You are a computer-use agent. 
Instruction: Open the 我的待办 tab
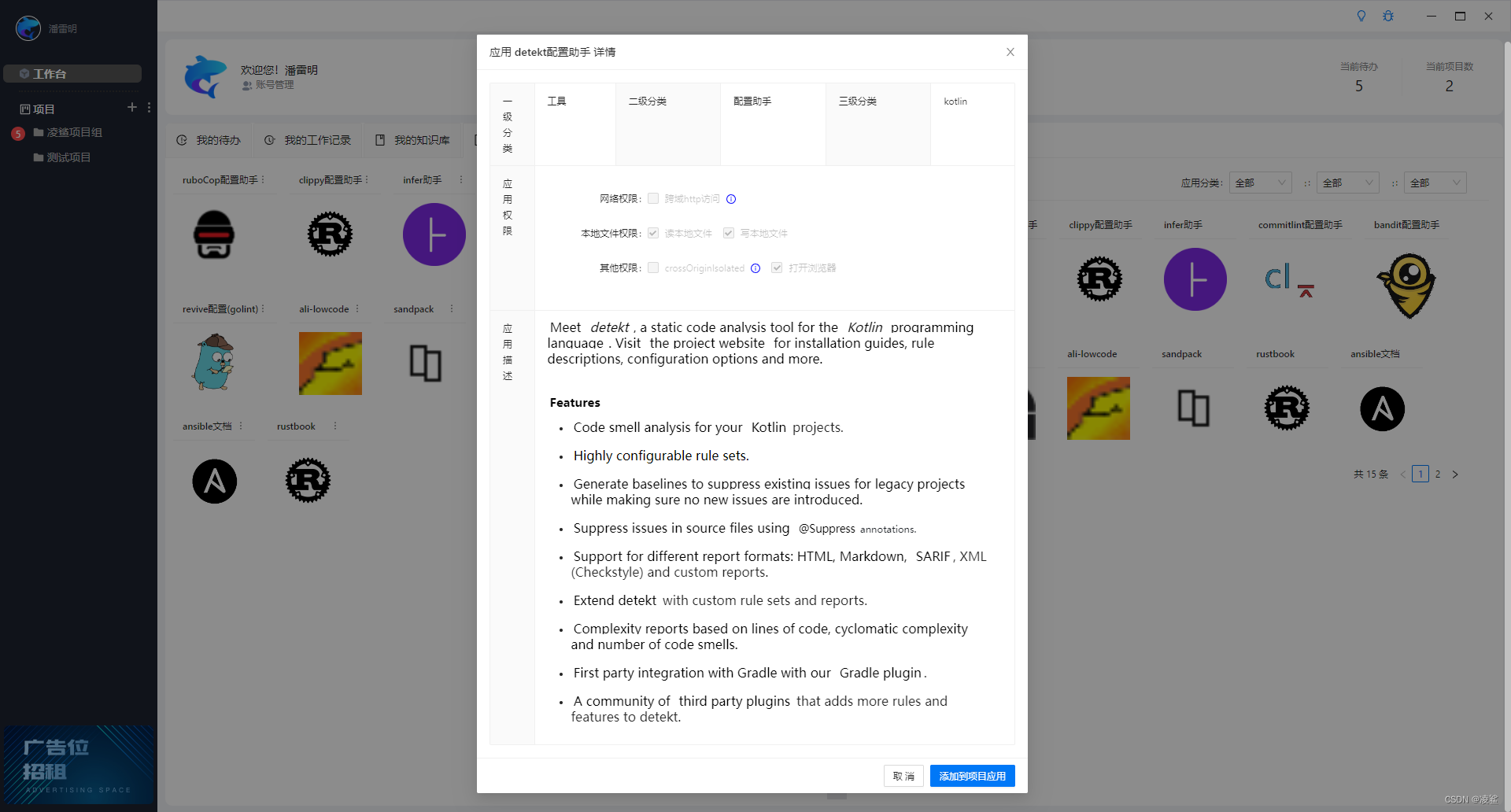pos(209,140)
